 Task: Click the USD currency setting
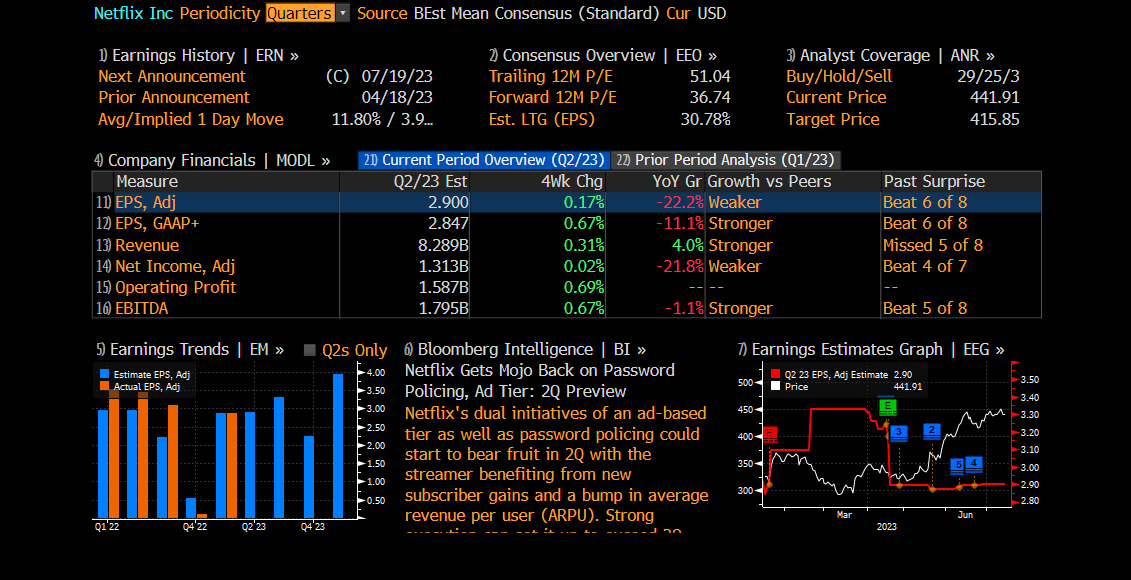pyautogui.click(x=711, y=13)
